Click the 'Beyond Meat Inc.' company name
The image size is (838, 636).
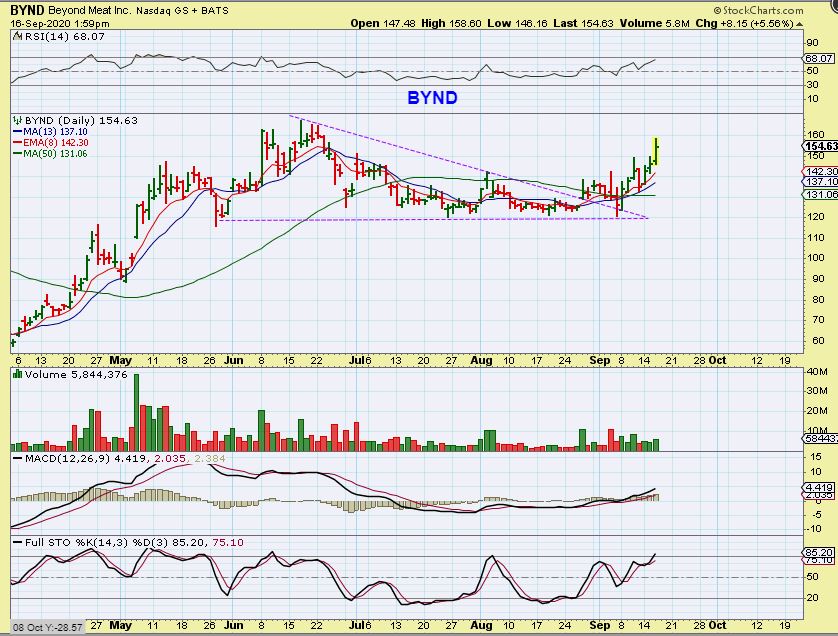pyautogui.click(x=90, y=10)
